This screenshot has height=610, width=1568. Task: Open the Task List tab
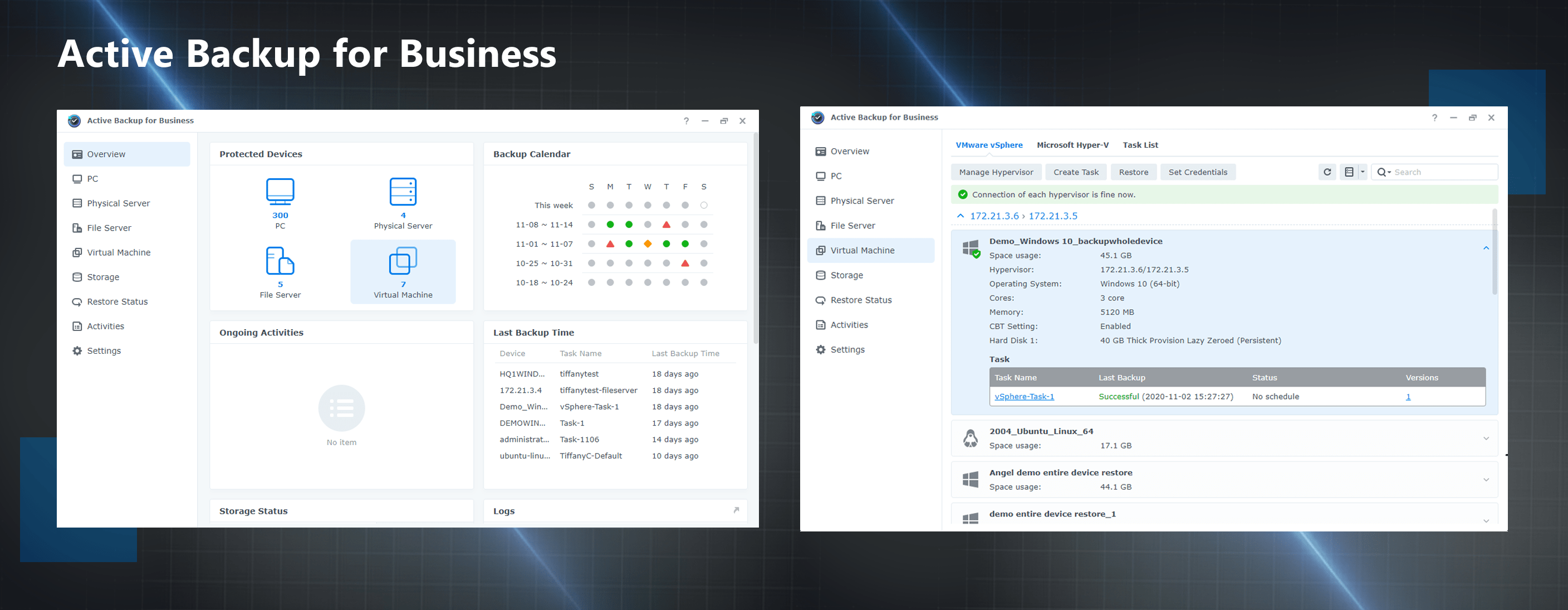click(x=1140, y=145)
